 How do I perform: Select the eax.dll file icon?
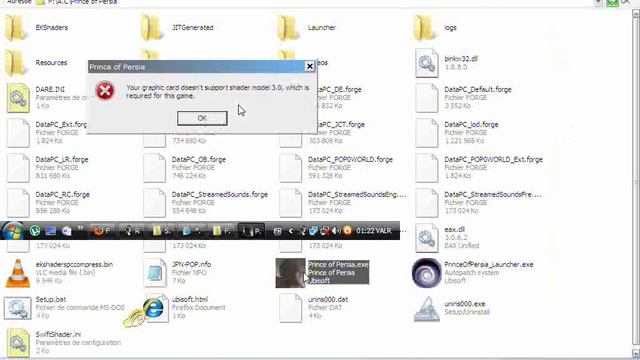pyautogui.click(x=427, y=238)
